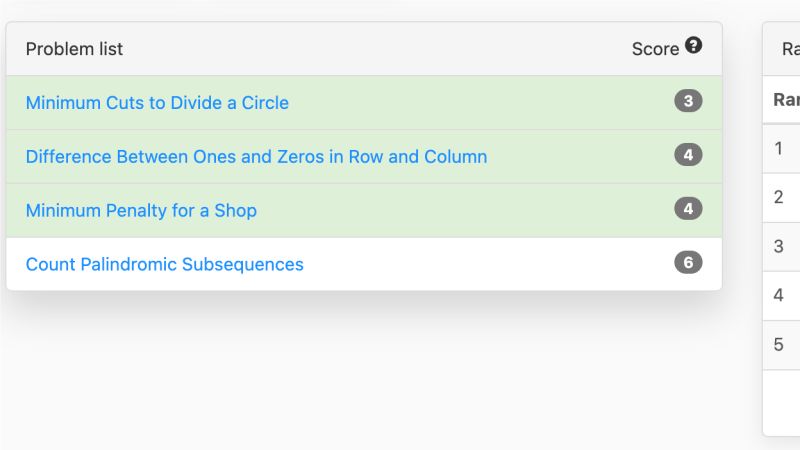Click the bold Rank column header
This screenshot has height=450, width=800.
pyautogui.click(x=787, y=99)
